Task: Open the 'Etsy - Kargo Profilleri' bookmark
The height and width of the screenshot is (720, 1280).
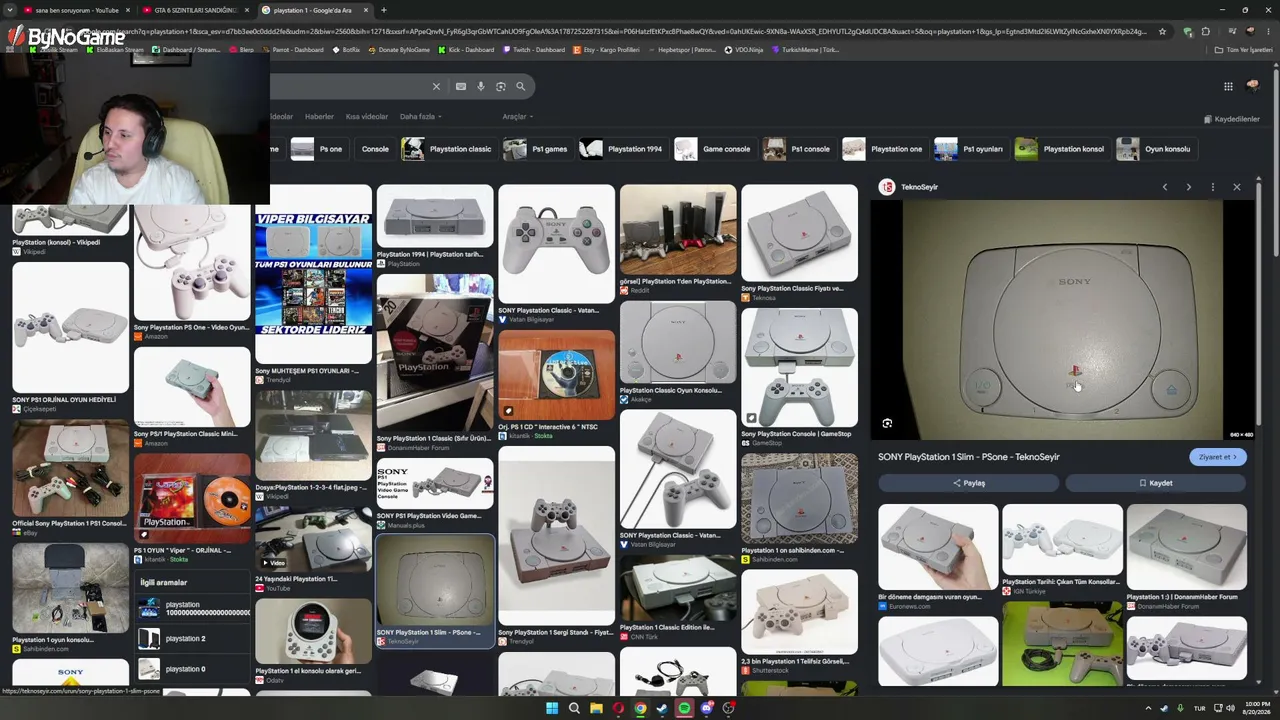Action: click(x=606, y=49)
